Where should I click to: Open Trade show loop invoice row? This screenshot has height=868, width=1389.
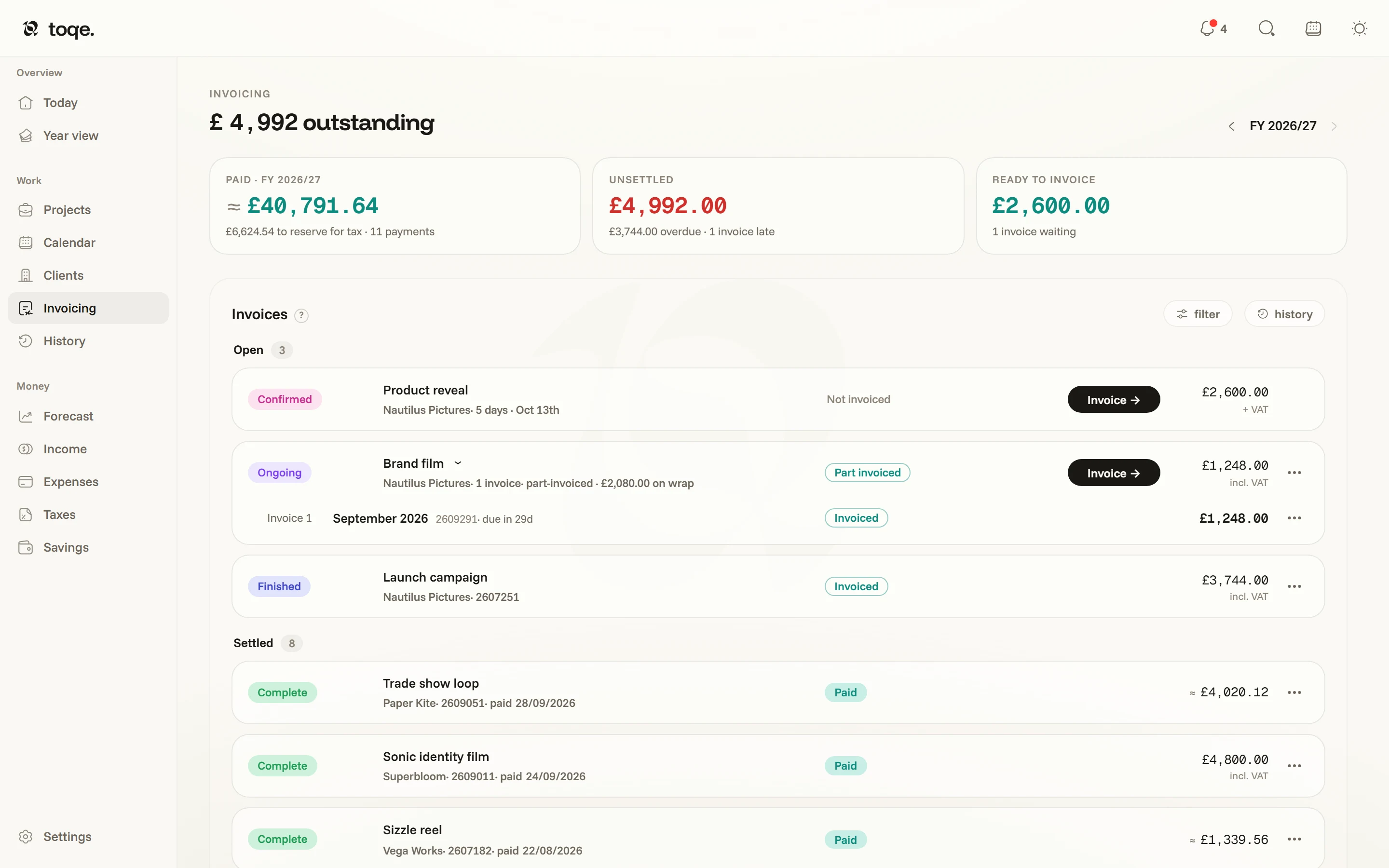tap(778, 692)
